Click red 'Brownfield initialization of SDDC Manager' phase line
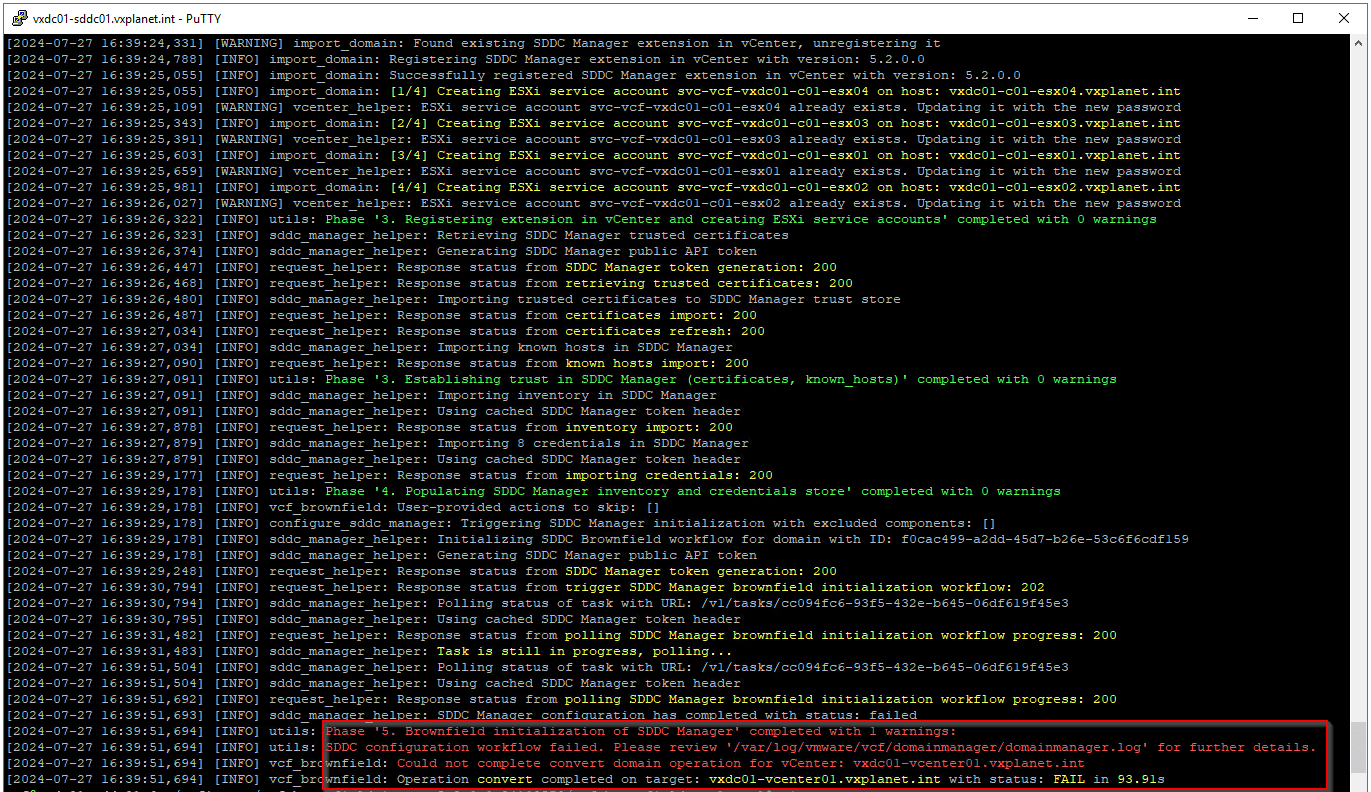 [641, 731]
